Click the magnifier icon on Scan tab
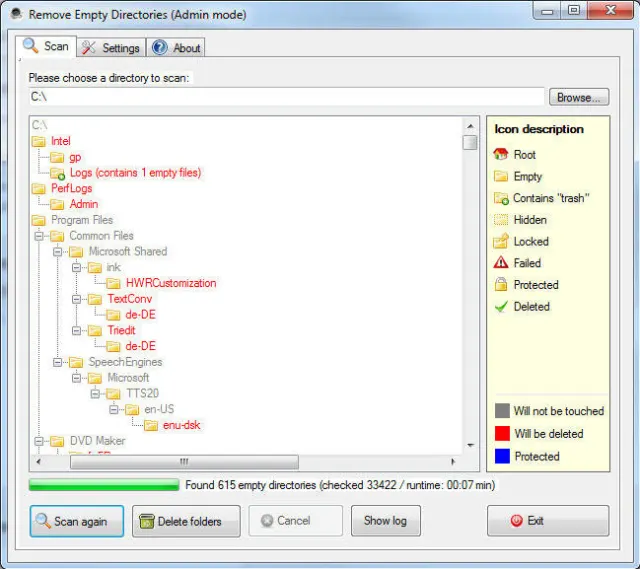Screen dimensions: 640x569 click(31, 45)
